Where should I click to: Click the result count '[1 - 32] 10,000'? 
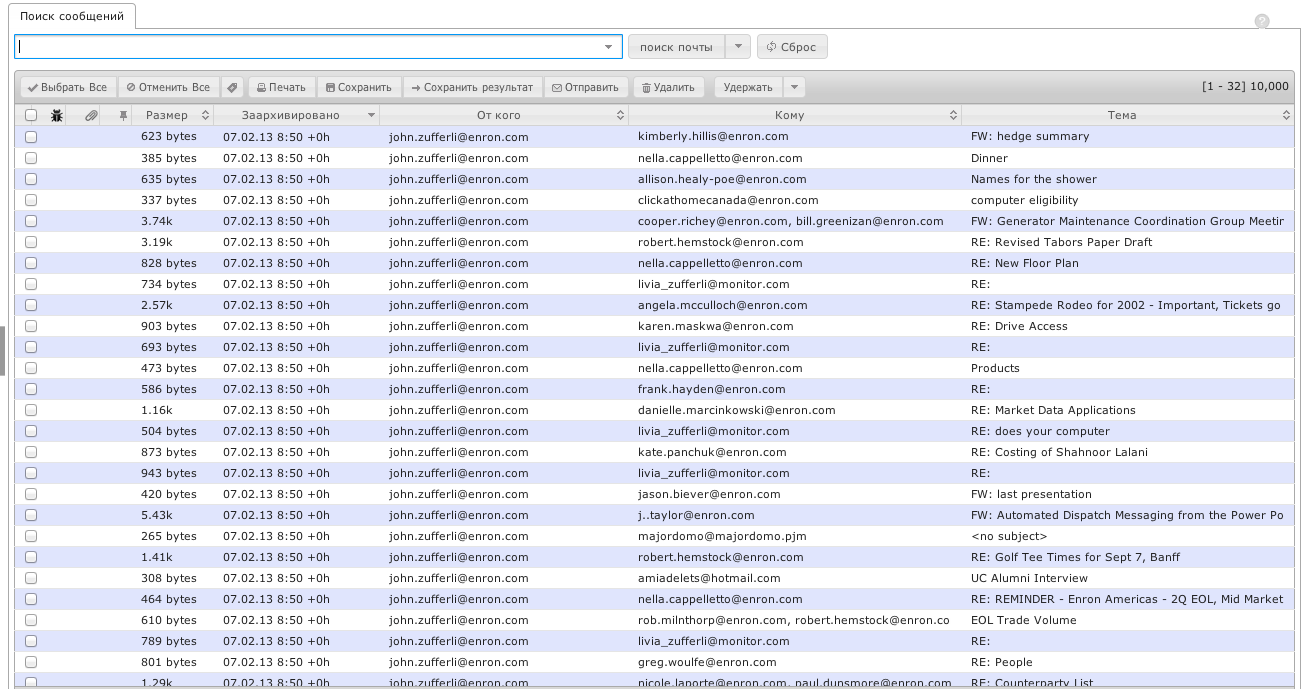[x=1245, y=87]
